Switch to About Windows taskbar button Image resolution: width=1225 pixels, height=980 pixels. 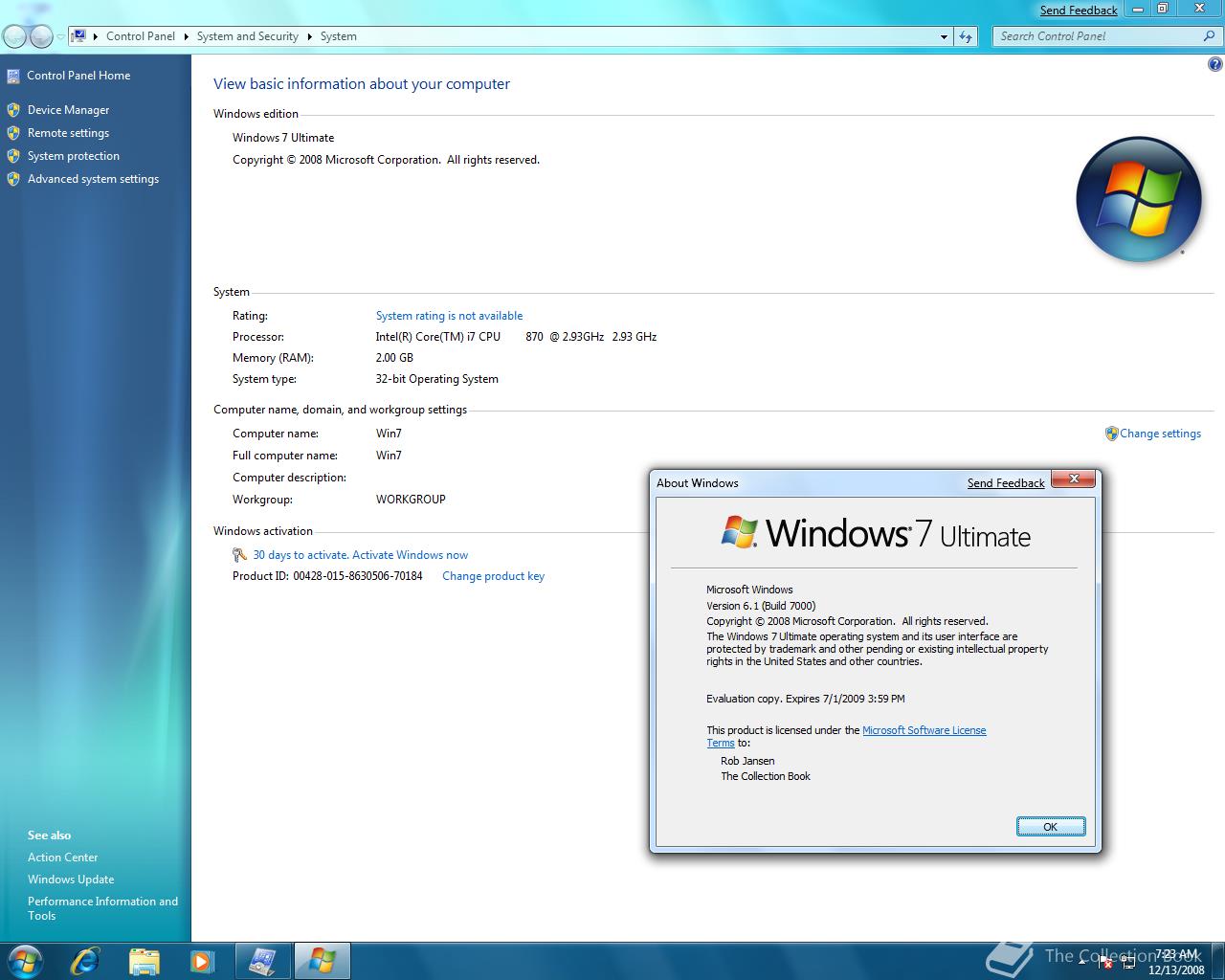tap(322, 960)
